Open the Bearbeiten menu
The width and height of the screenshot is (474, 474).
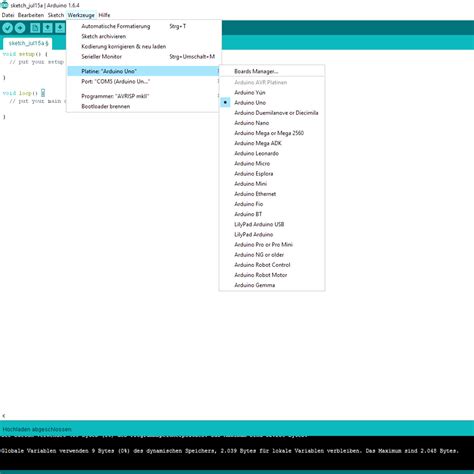tap(31, 15)
